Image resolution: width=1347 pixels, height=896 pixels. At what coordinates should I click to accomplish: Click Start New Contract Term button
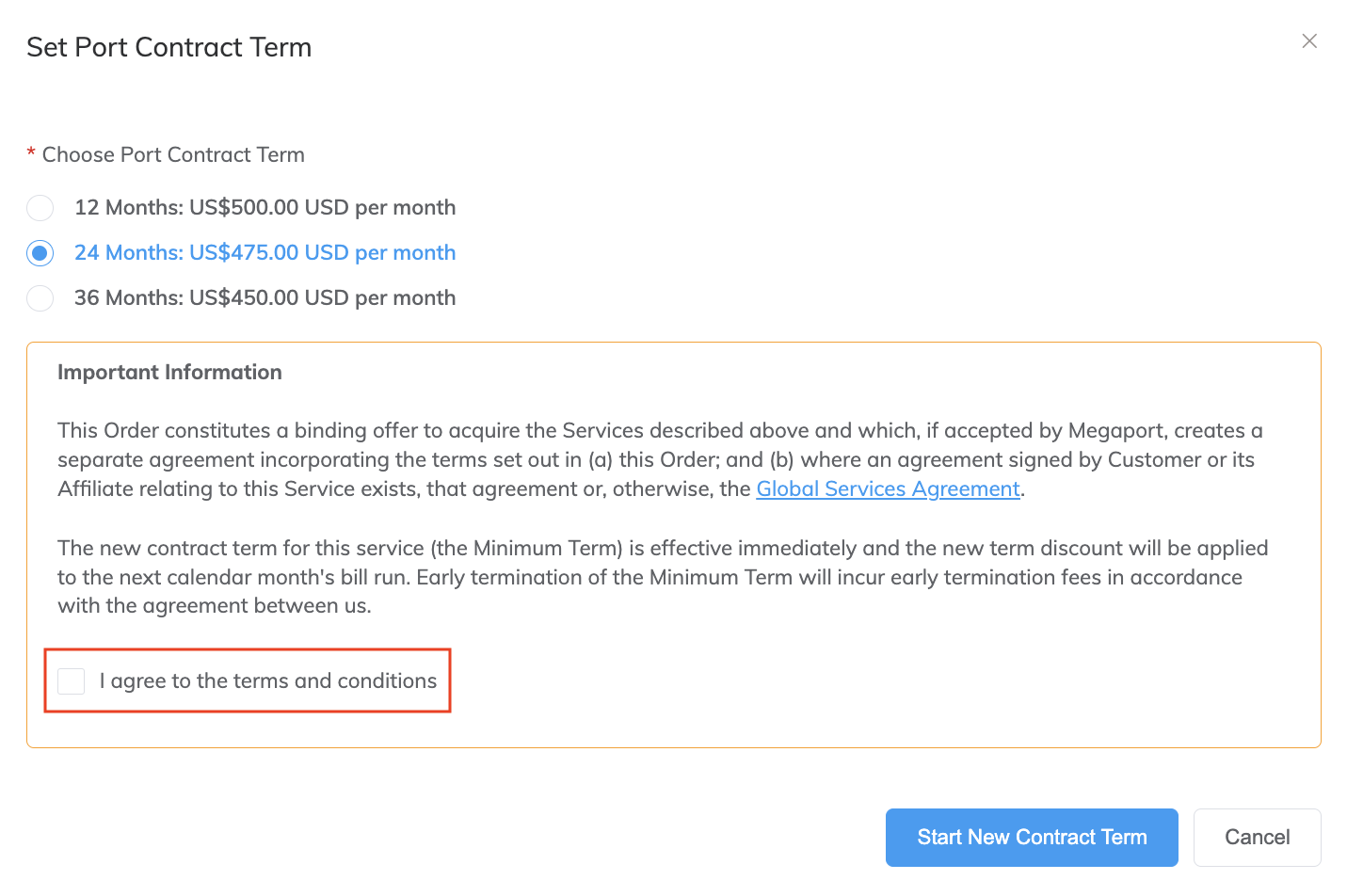point(1032,838)
